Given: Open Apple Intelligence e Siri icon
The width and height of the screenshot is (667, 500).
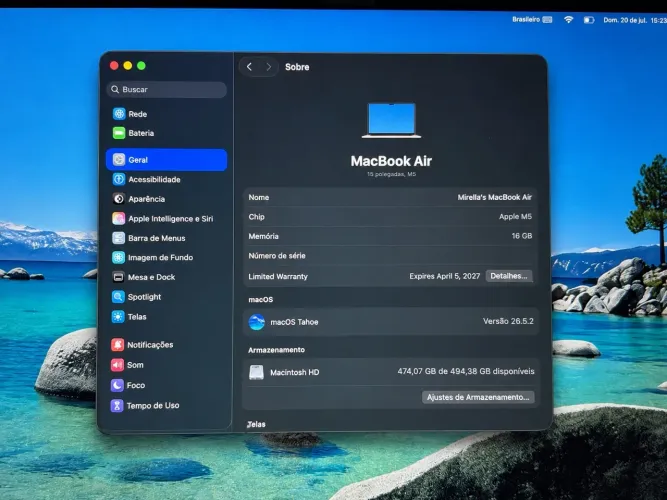Looking at the screenshot, I should [119, 218].
